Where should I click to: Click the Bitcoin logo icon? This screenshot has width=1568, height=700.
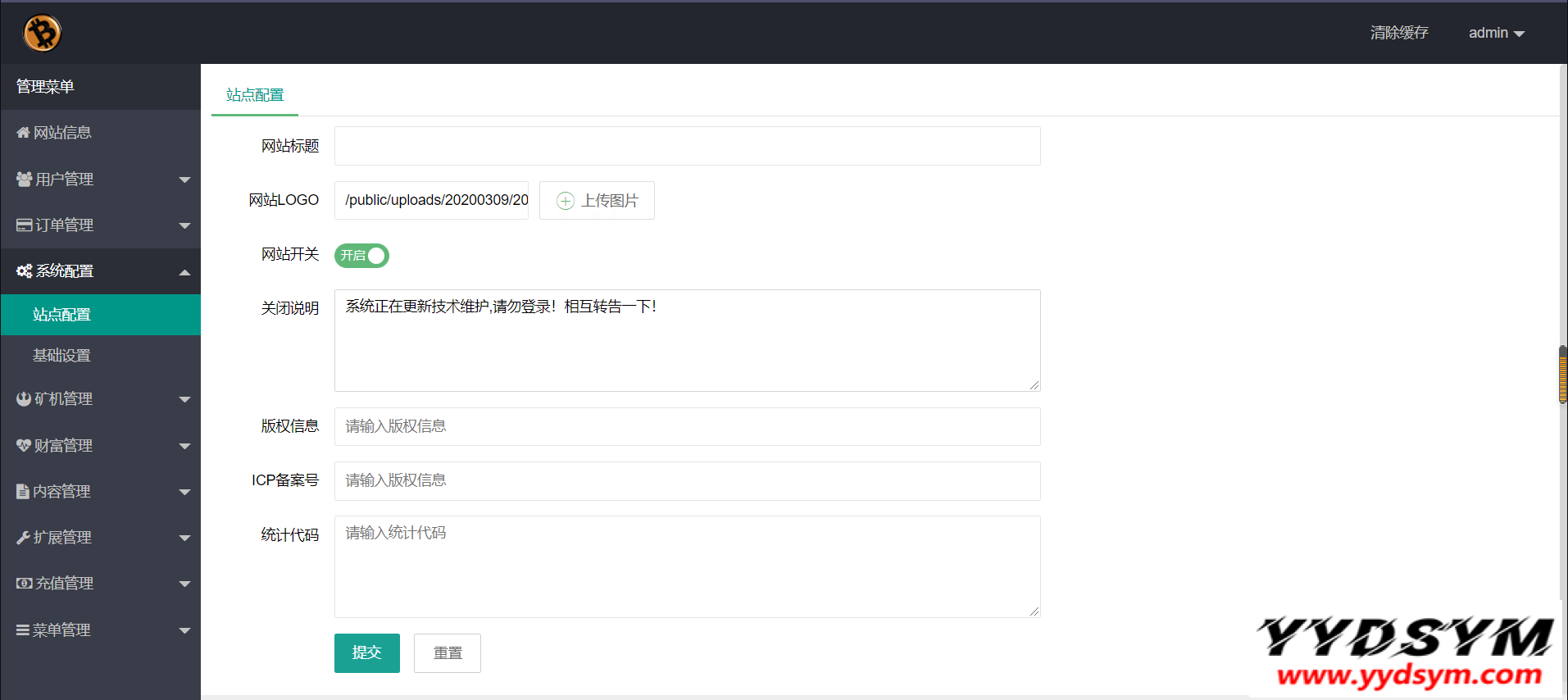[x=42, y=33]
